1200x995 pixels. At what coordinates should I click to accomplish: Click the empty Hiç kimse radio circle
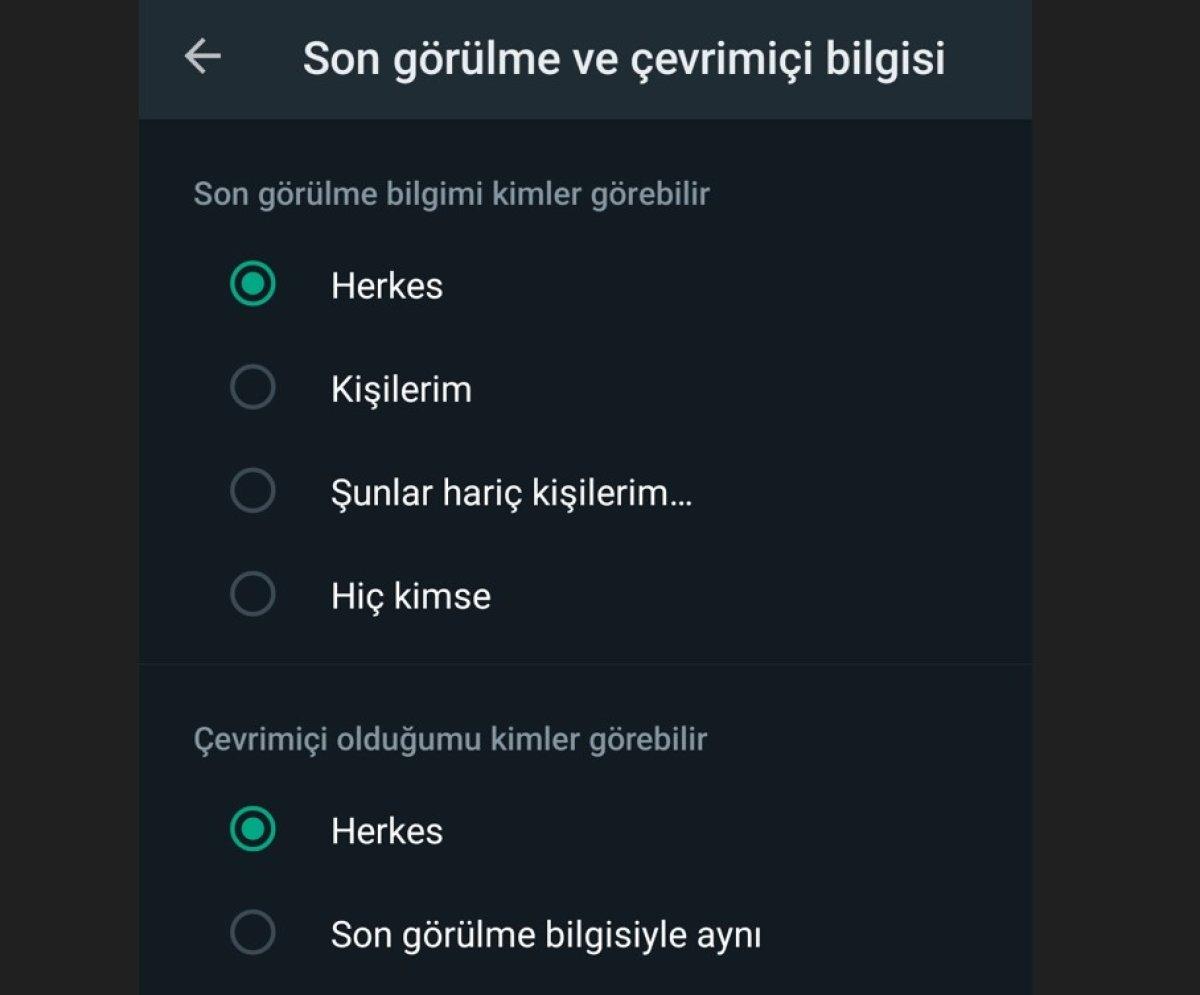tap(252, 596)
